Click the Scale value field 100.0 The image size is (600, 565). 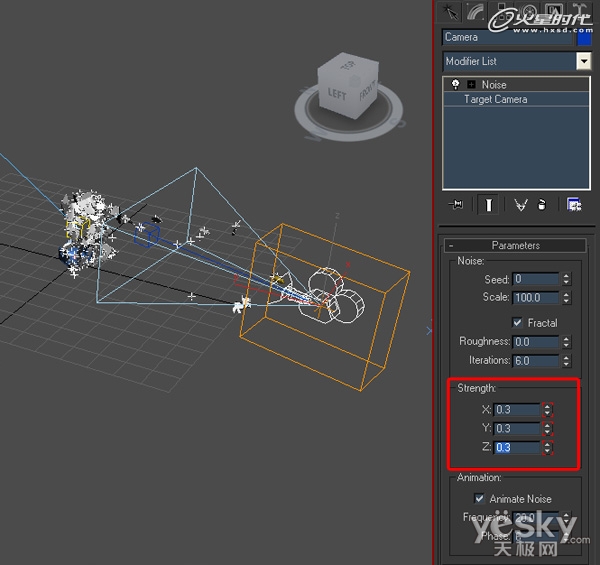[535, 298]
